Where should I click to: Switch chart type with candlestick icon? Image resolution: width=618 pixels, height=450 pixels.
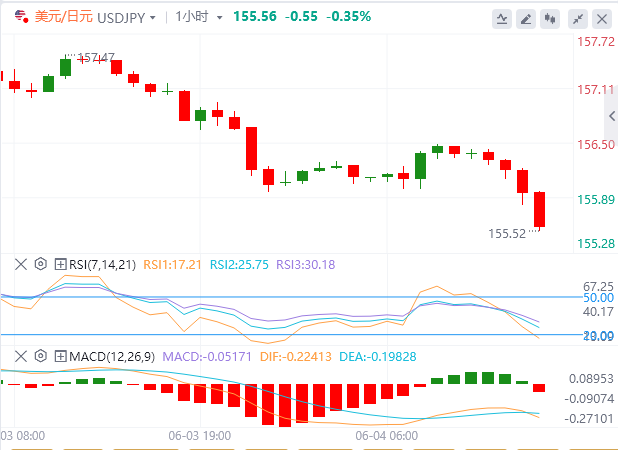pos(550,19)
